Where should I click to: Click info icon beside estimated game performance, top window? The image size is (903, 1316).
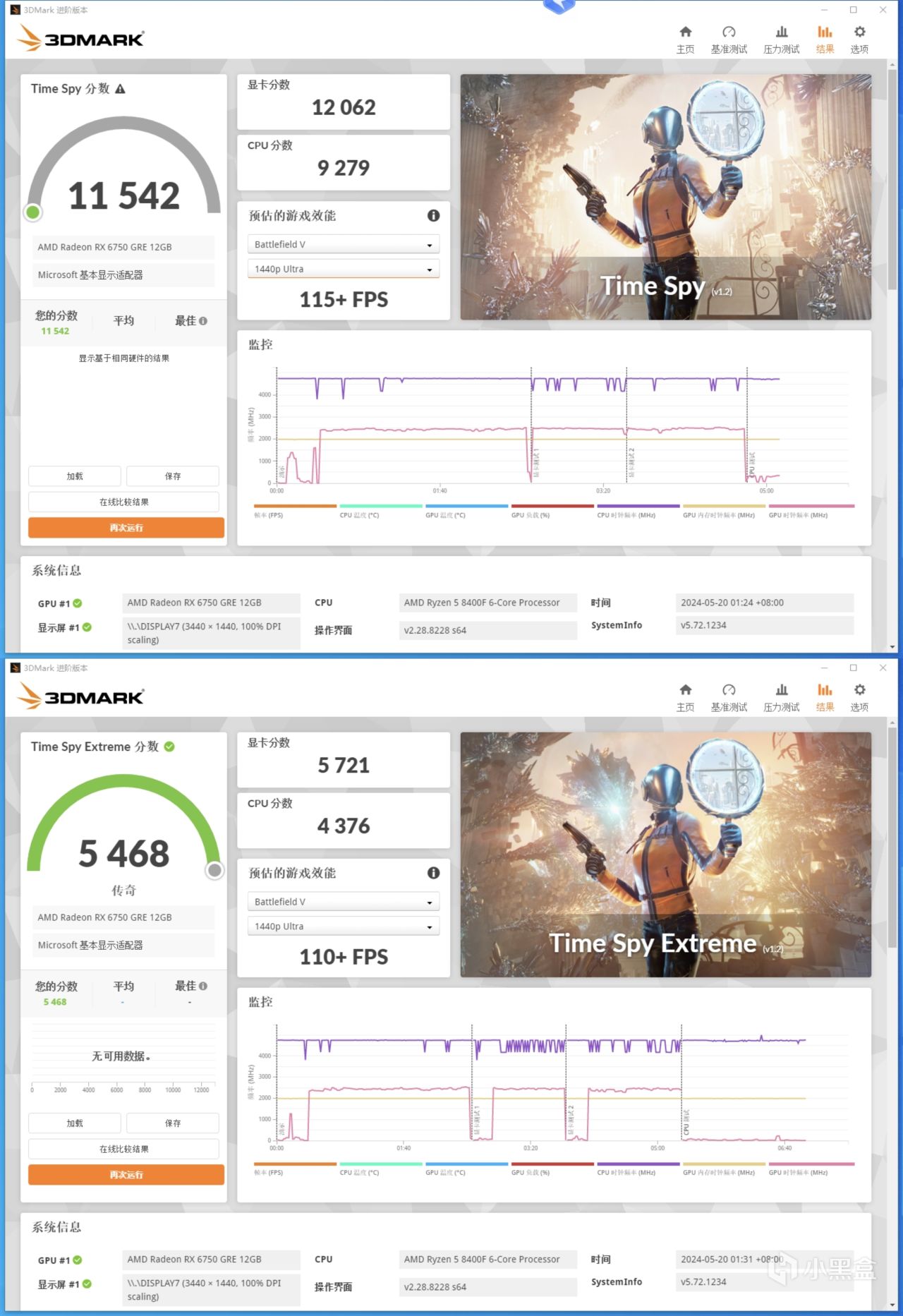tap(433, 216)
